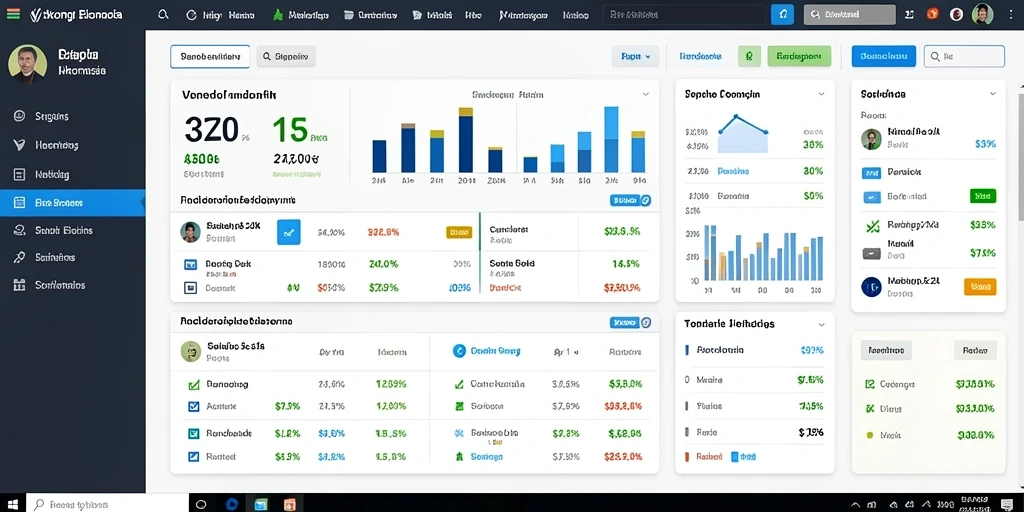Expand the chevron on the line chart card
Viewport: 1024px width, 512px height.
(822, 95)
